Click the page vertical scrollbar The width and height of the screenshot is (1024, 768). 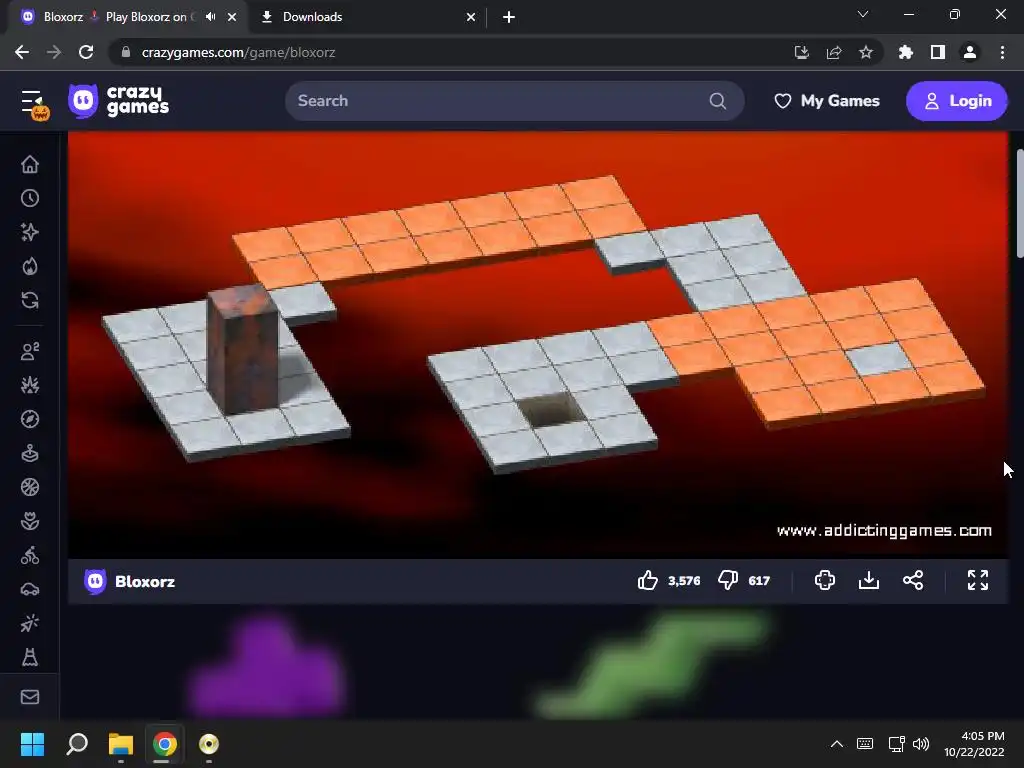tap(1019, 204)
